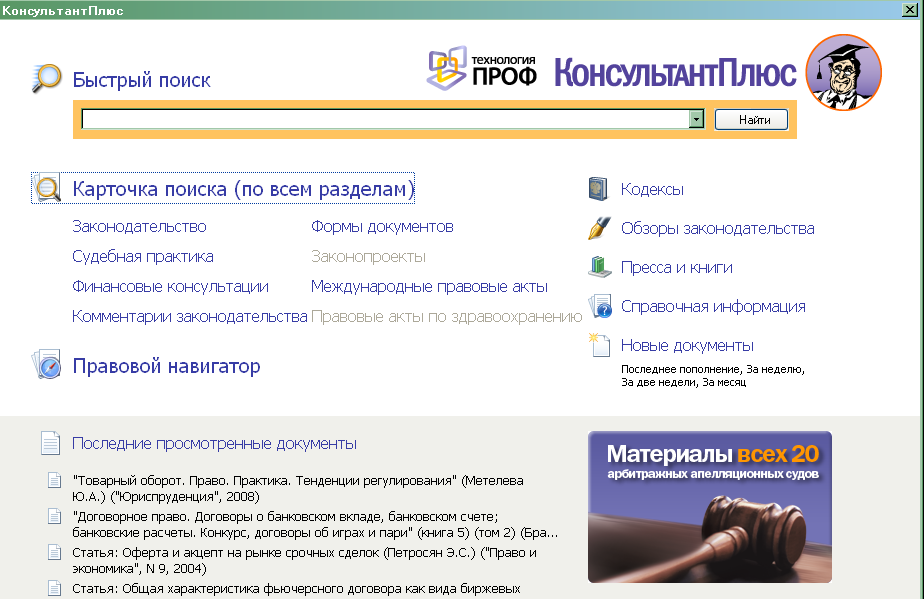Viewport: 924px width, 599px height.
Task: Open the quick search history dropdown arrow
Action: click(x=697, y=119)
